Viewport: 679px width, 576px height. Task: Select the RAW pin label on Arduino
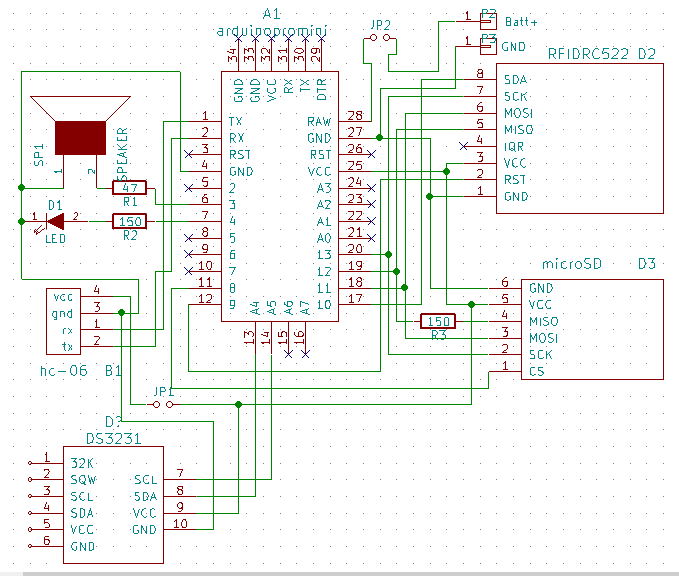tap(319, 122)
